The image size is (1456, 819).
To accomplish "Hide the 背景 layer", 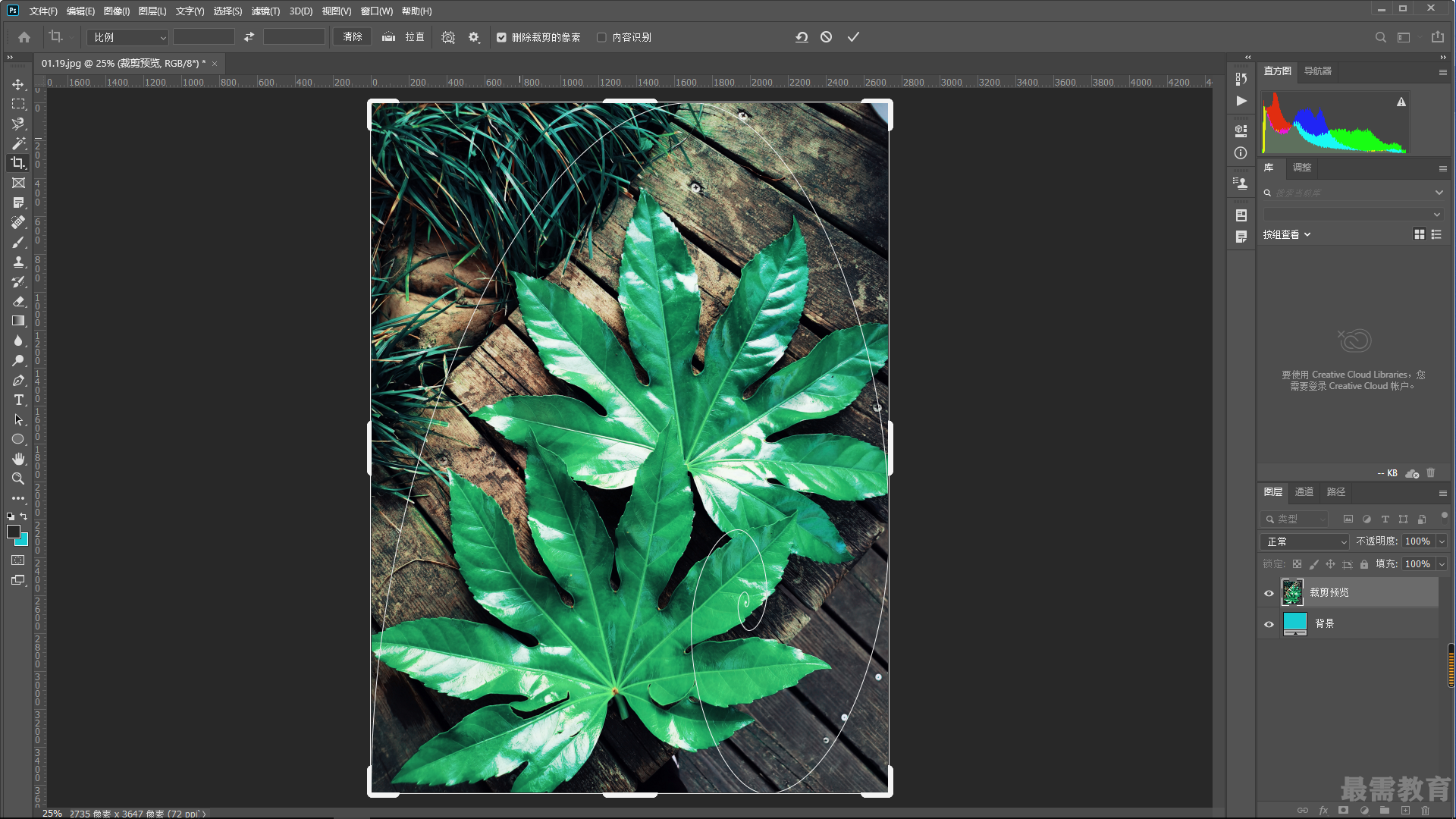I will 1269,624.
